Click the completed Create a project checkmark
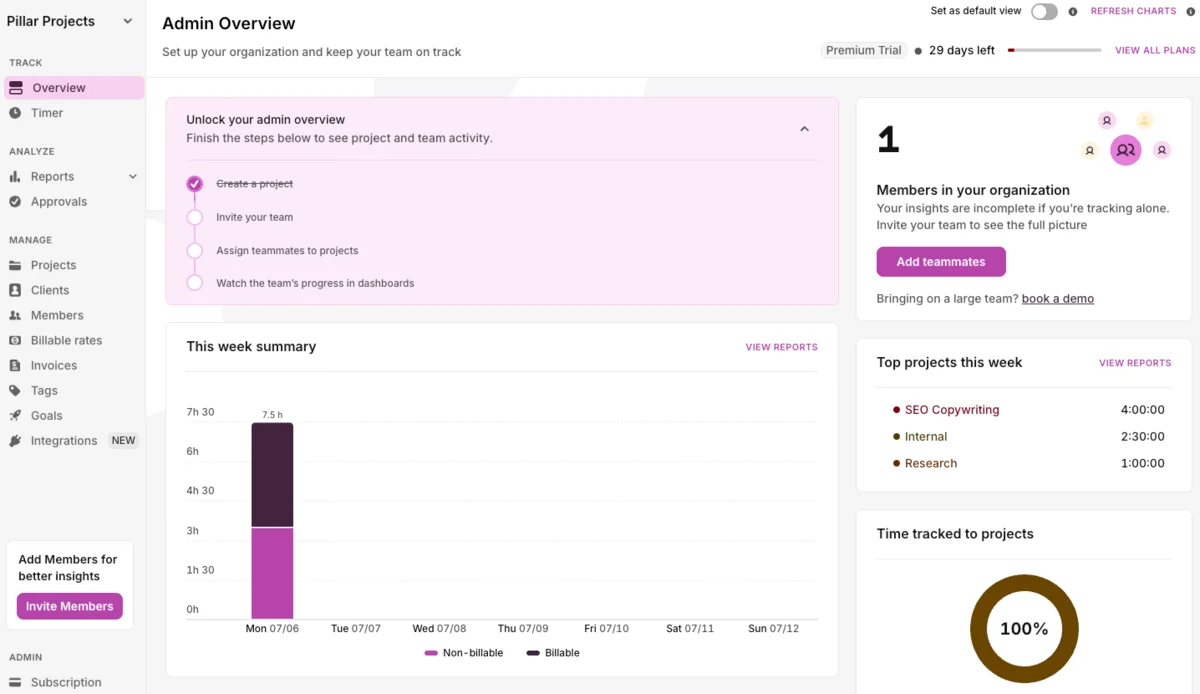The image size is (1200, 694). pos(195,184)
